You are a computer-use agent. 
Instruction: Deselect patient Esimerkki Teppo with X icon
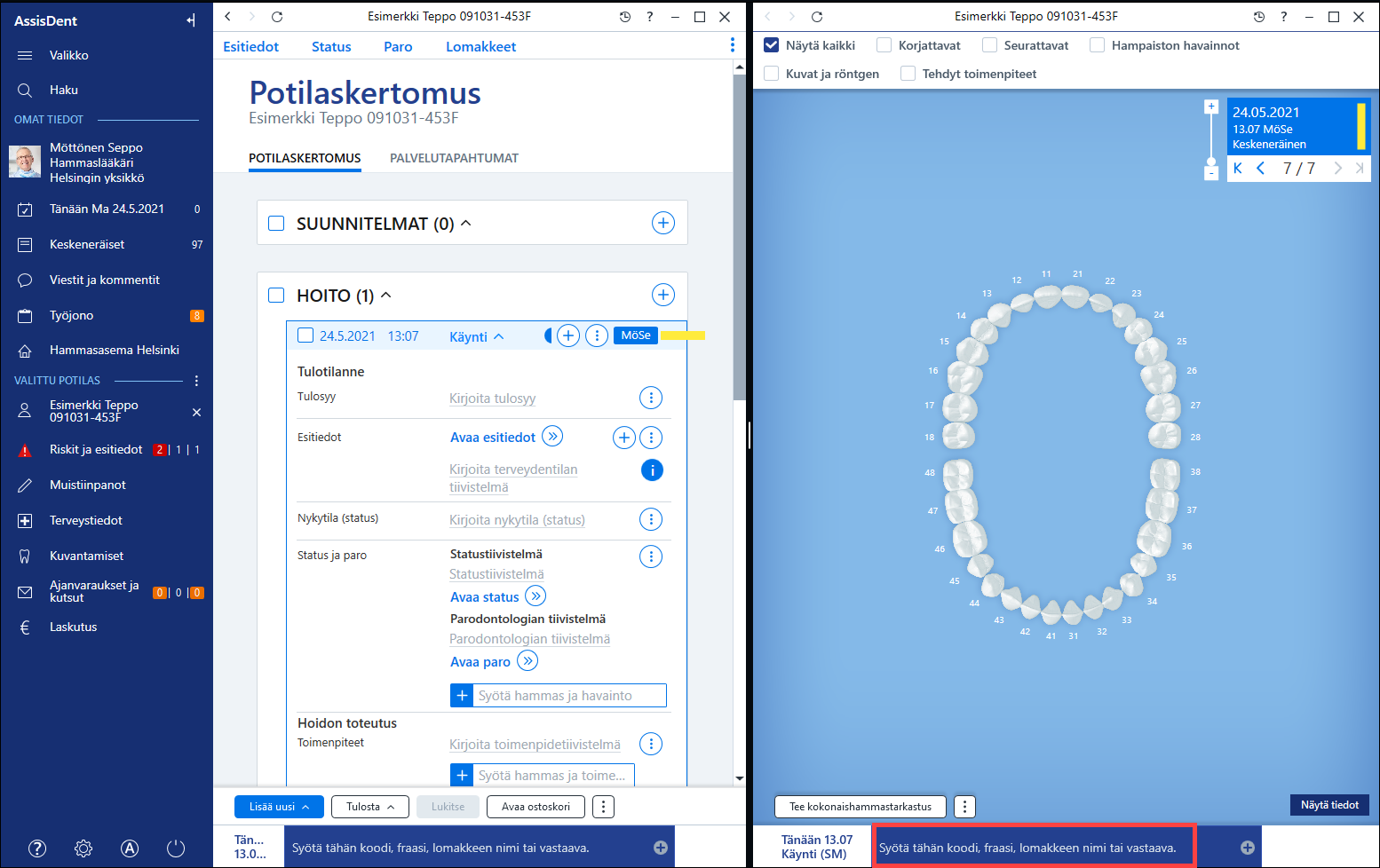[196, 412]
